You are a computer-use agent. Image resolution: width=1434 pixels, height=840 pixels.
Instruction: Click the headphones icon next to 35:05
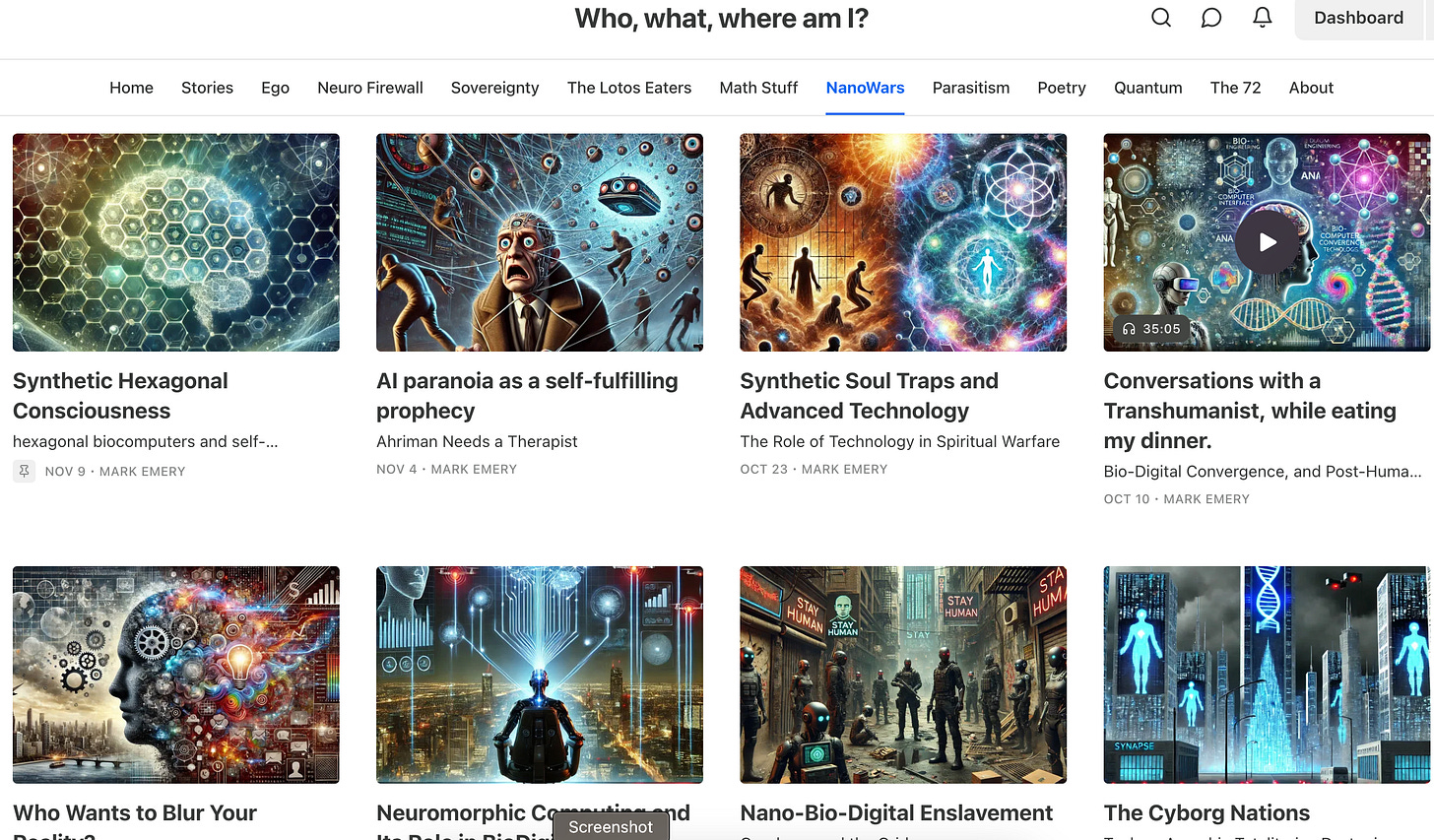point(1129,329)
